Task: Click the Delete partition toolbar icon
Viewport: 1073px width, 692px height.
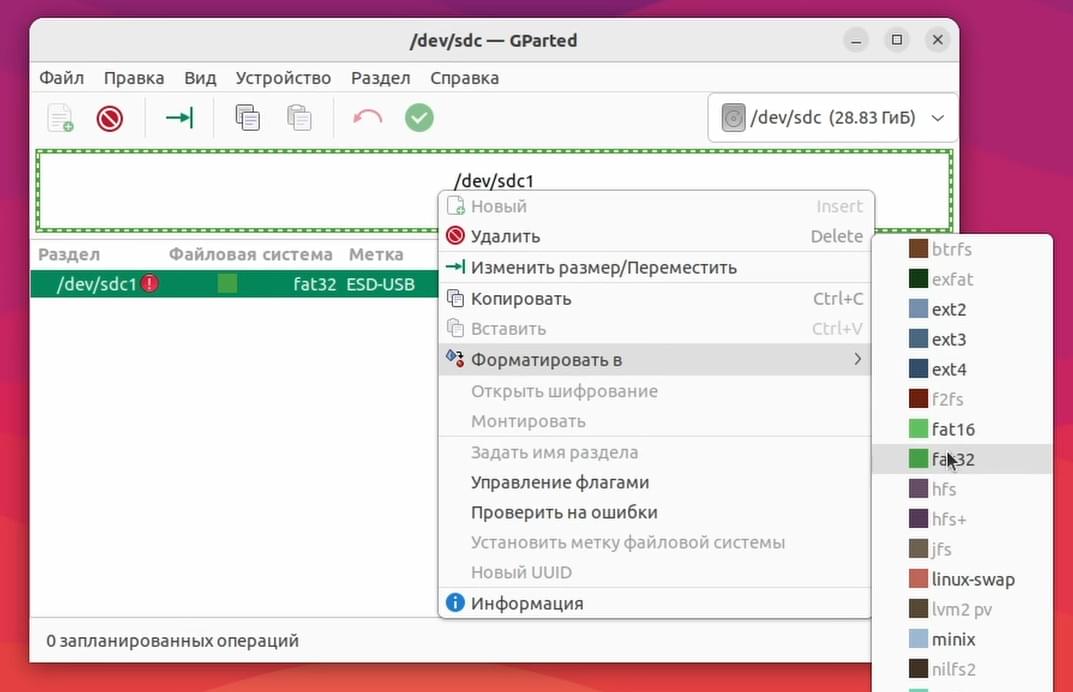Action: [x=109, y=118]
